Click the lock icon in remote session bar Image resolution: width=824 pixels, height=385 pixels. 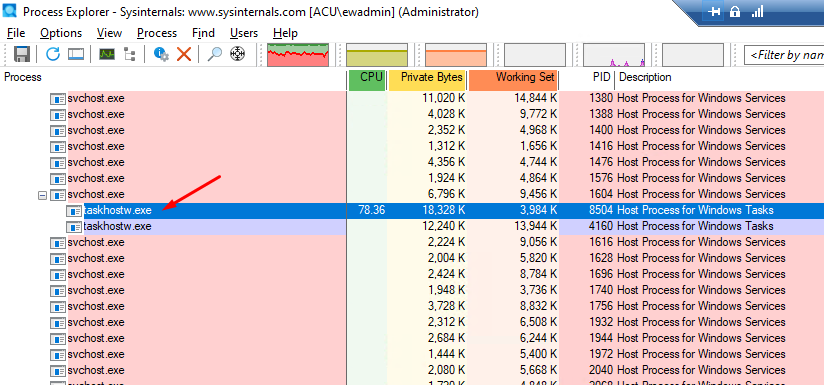735,12
